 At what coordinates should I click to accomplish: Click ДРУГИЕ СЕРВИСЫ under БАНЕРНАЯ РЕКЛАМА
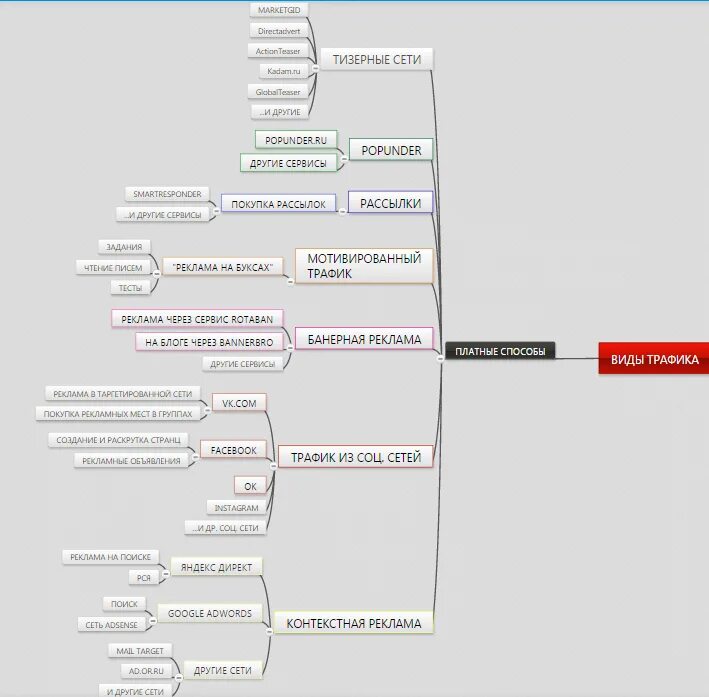pyautogui.click(x=242, y=364)
